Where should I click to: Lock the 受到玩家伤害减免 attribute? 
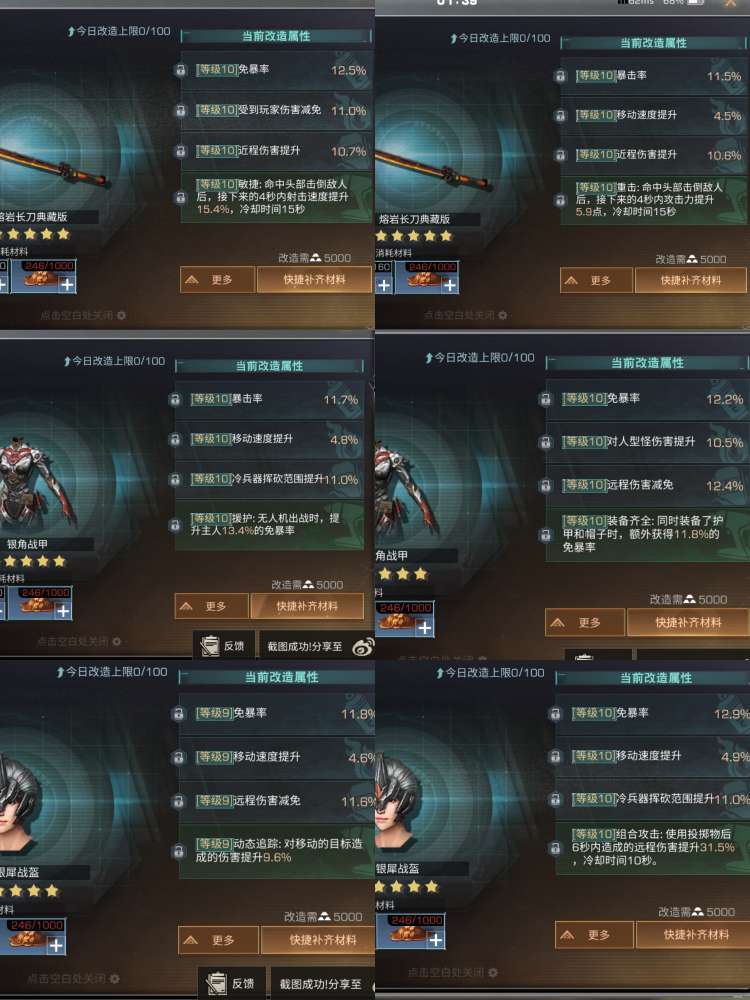pos(180,111)
